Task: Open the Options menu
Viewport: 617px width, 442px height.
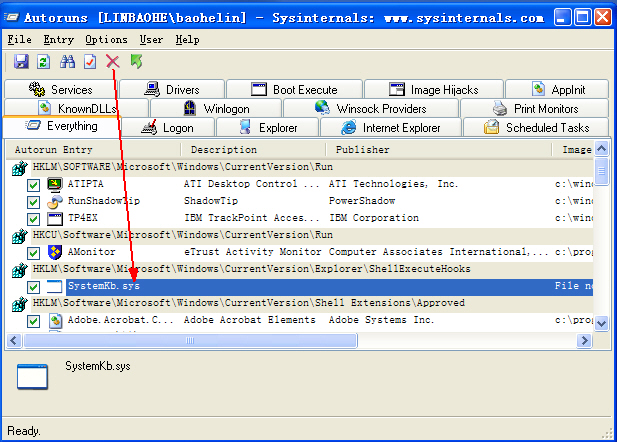Action: tap(106, 40)
